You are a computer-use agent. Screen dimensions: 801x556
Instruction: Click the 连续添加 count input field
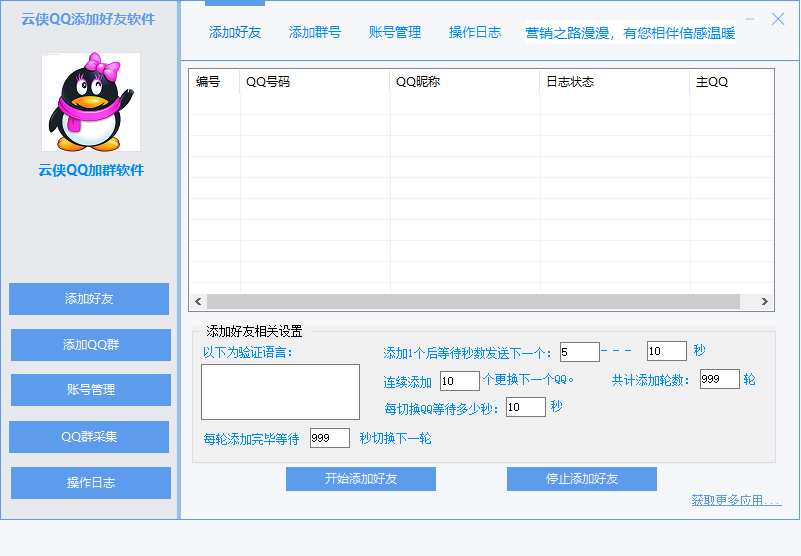(x=460, y=381)
